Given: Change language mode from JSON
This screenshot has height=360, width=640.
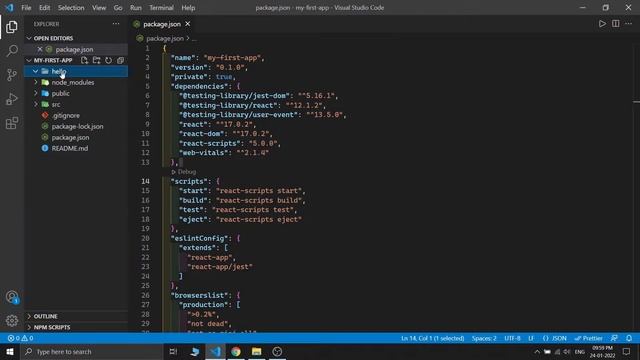Looking at the screenshot, I should click(555, 338).
